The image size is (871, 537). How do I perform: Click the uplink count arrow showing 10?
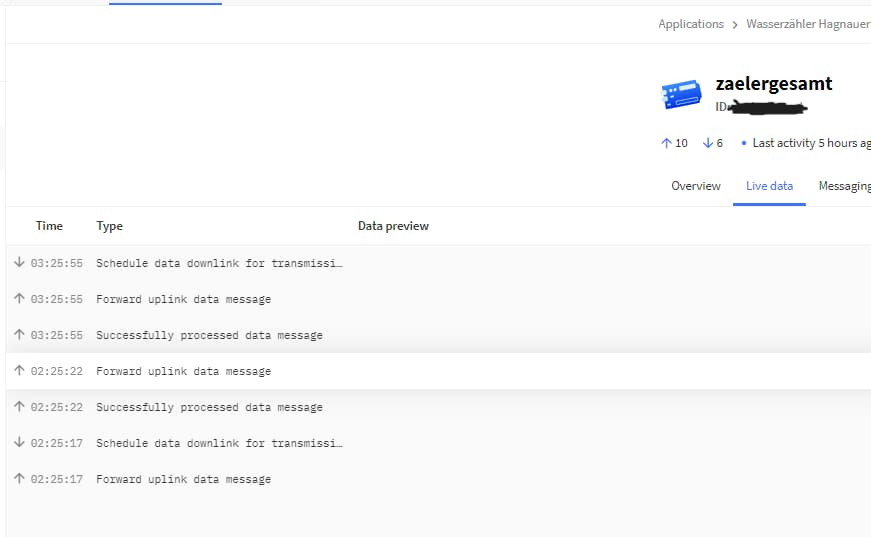coord(666,143)
